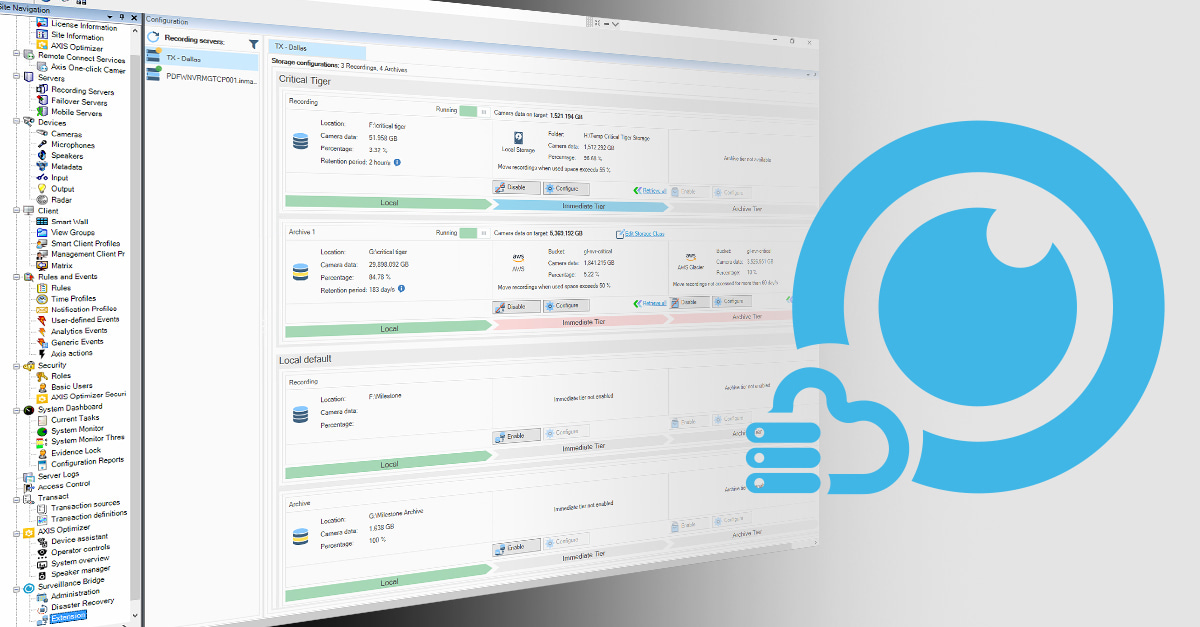Disable immediate tier in Critical Tiger Recording

tap(516, 188)
